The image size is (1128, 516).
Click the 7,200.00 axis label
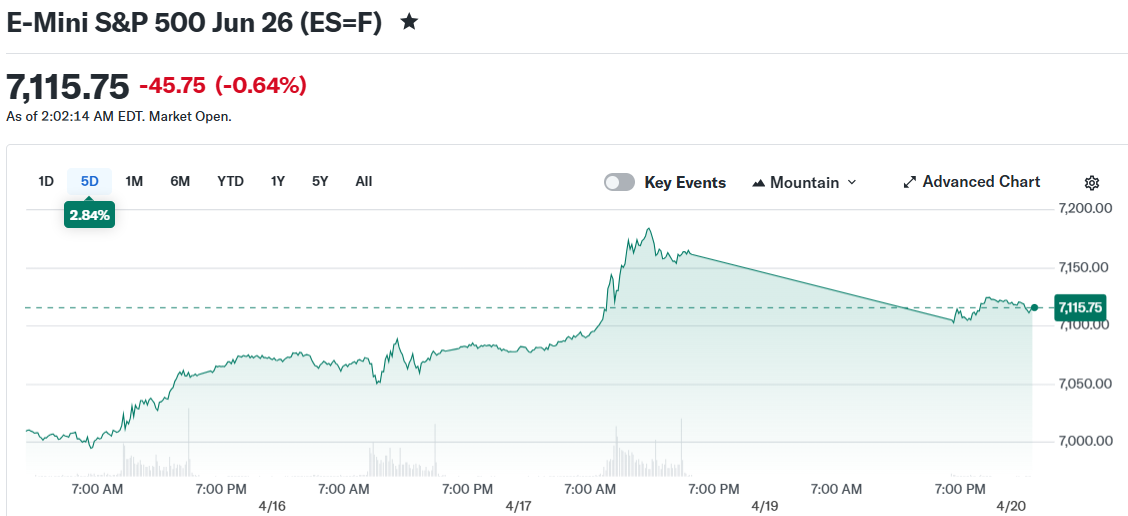(1088, 209)
